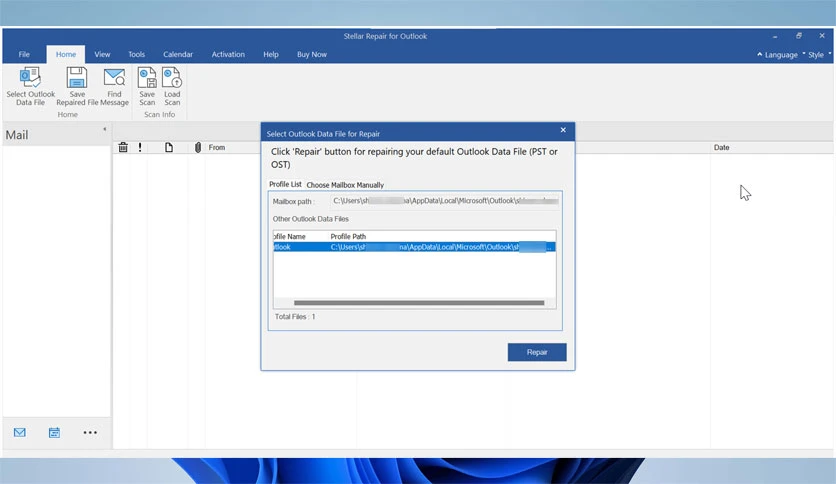Restore down the Stellar Repair window
Viewport: 836px width, 484px height.
pyautogui.click(x=799, y=36)
